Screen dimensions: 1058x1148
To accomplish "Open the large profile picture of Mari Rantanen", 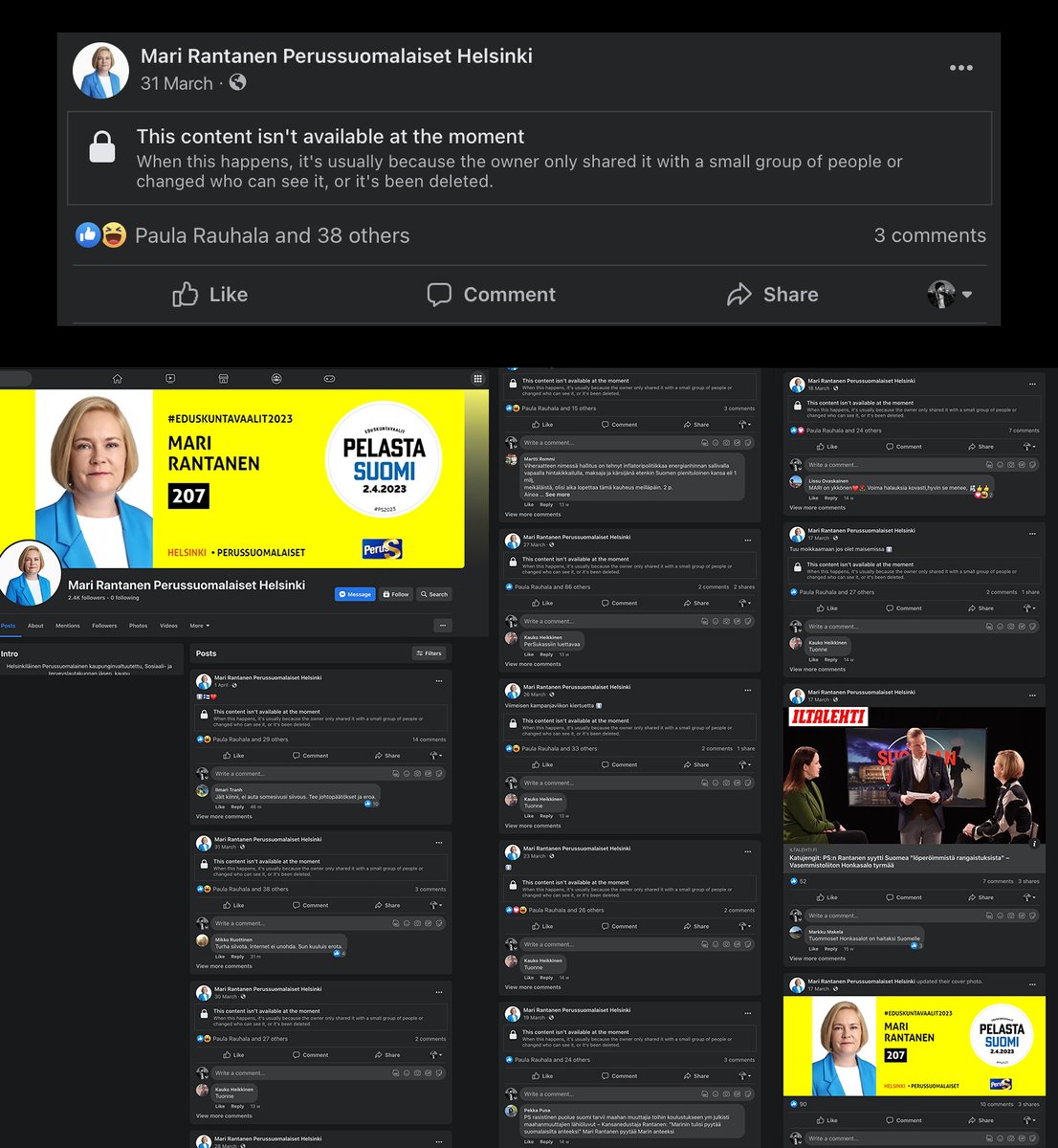I will (x=31, y=573).
